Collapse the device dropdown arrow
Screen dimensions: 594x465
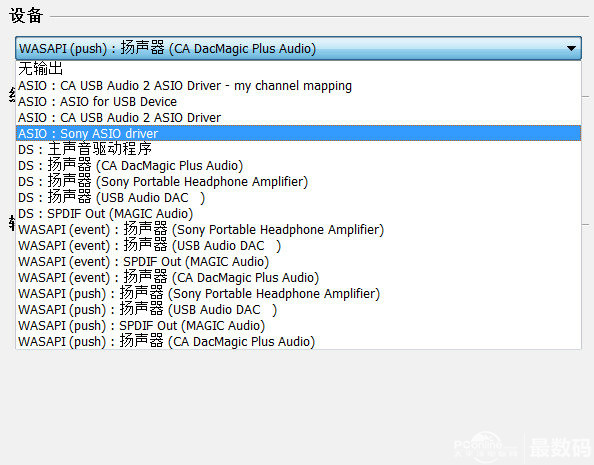click(x=571, y=49)
